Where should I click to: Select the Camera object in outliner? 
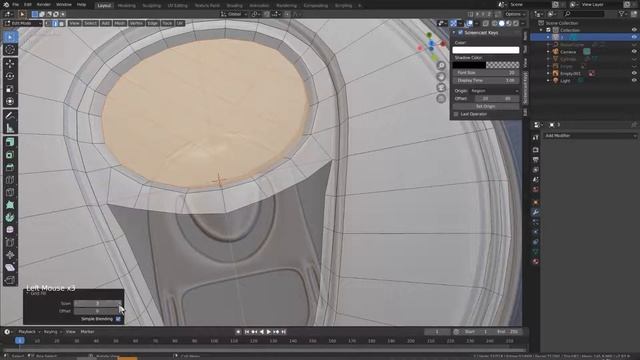tap(568, 52)
